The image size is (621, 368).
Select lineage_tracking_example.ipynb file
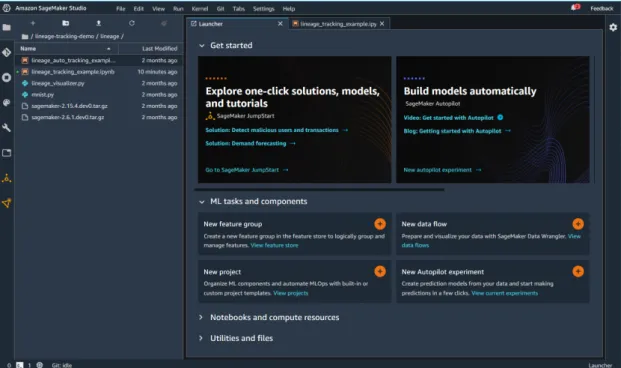(99, 72)
